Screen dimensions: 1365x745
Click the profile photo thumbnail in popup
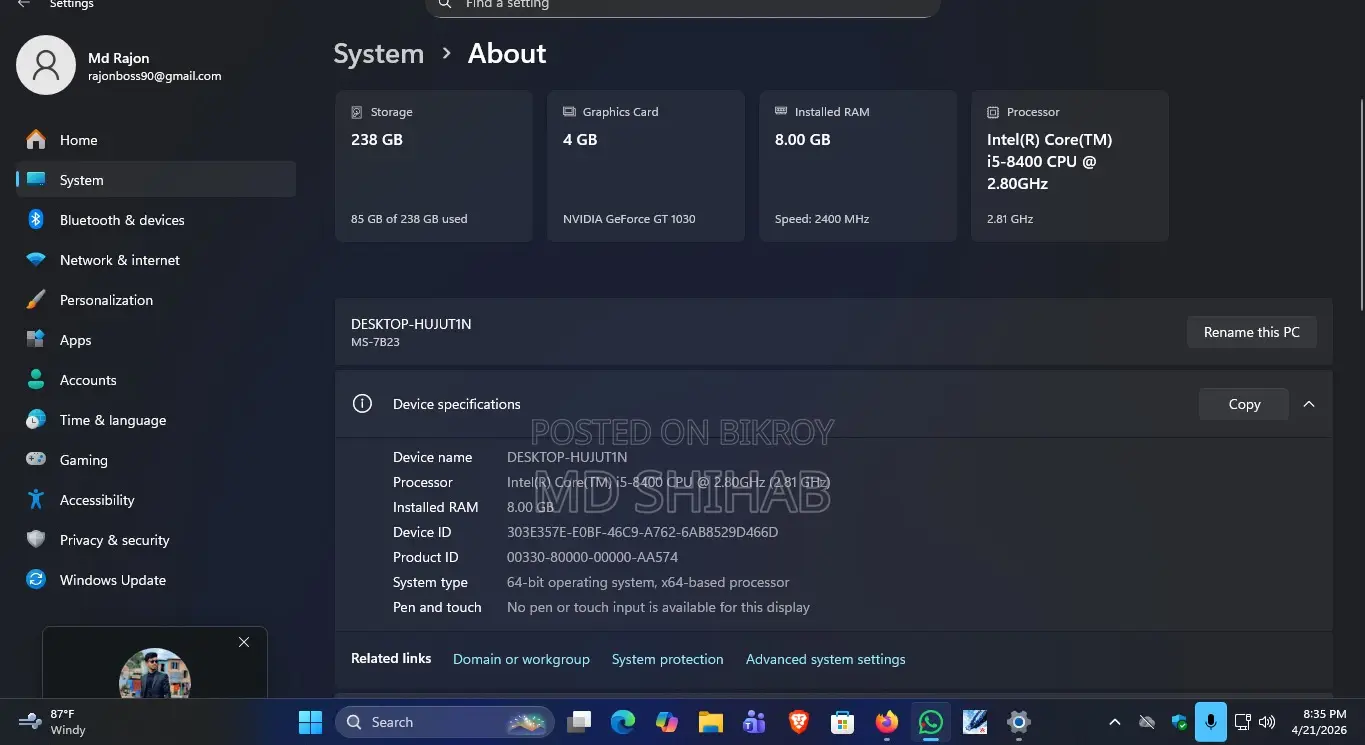[x=155, y=674]
